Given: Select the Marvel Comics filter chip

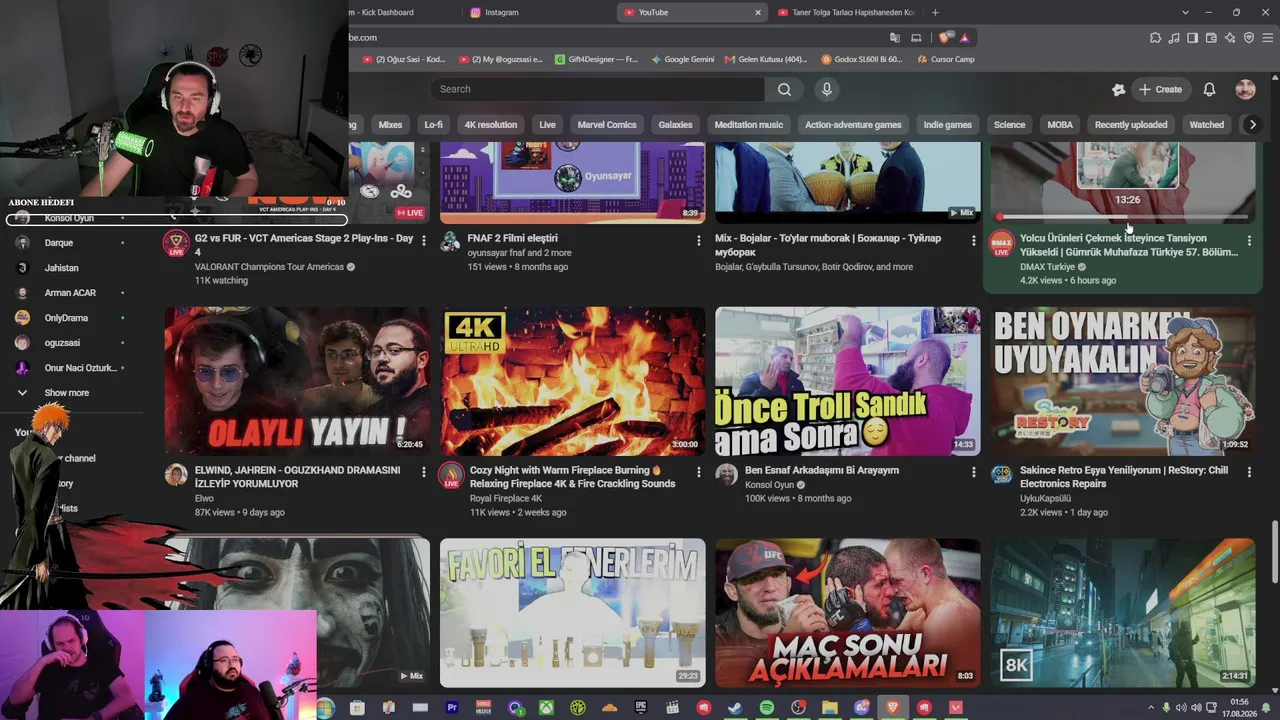Looking at the screenshot, I should [607, 125].
